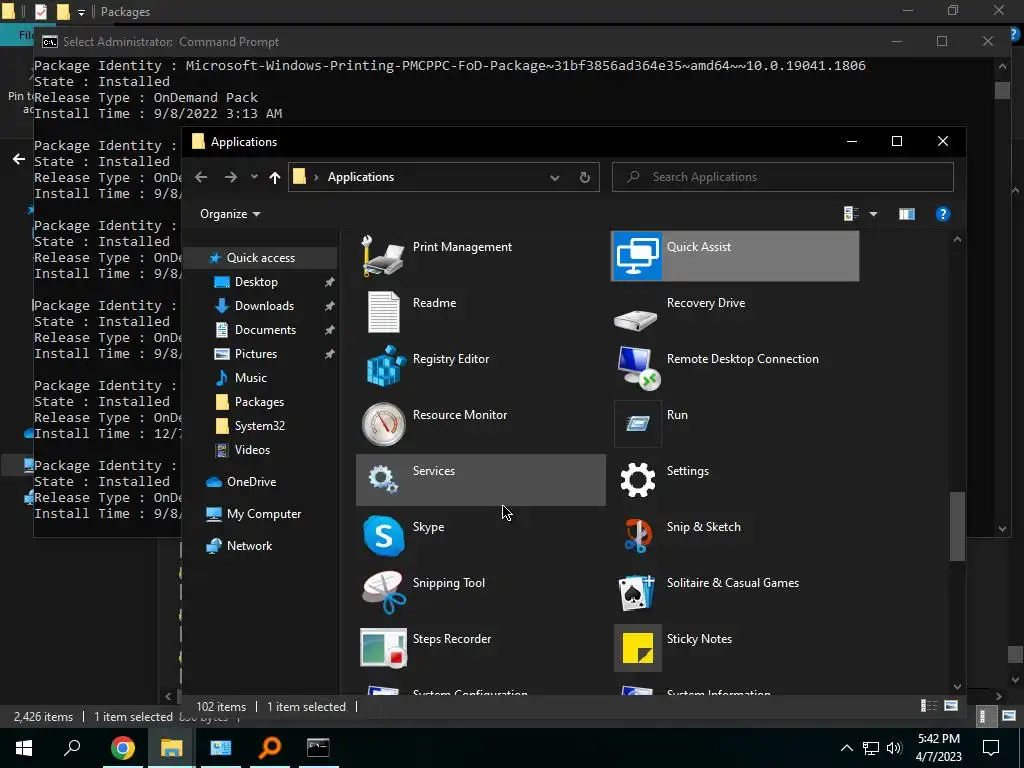Image resolution: width=1024 pixels, height=768 pixels.
Task: Launch Google Chrome from the taskbar
Action: [x=122, y=748]
